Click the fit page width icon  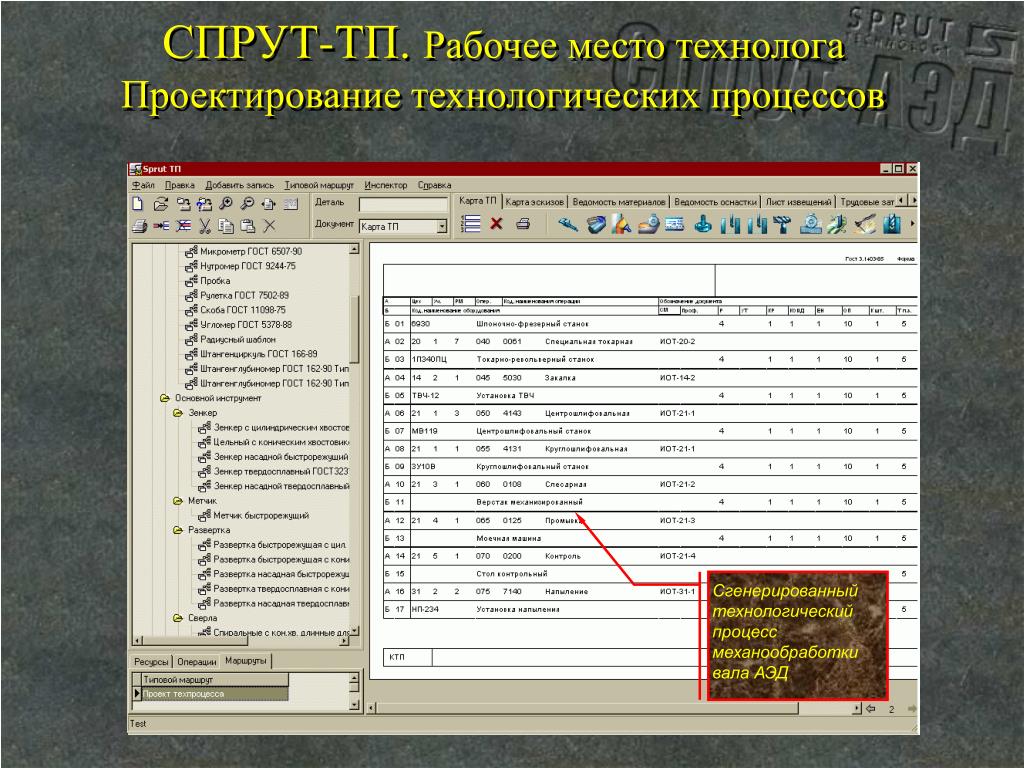(268, 204)
